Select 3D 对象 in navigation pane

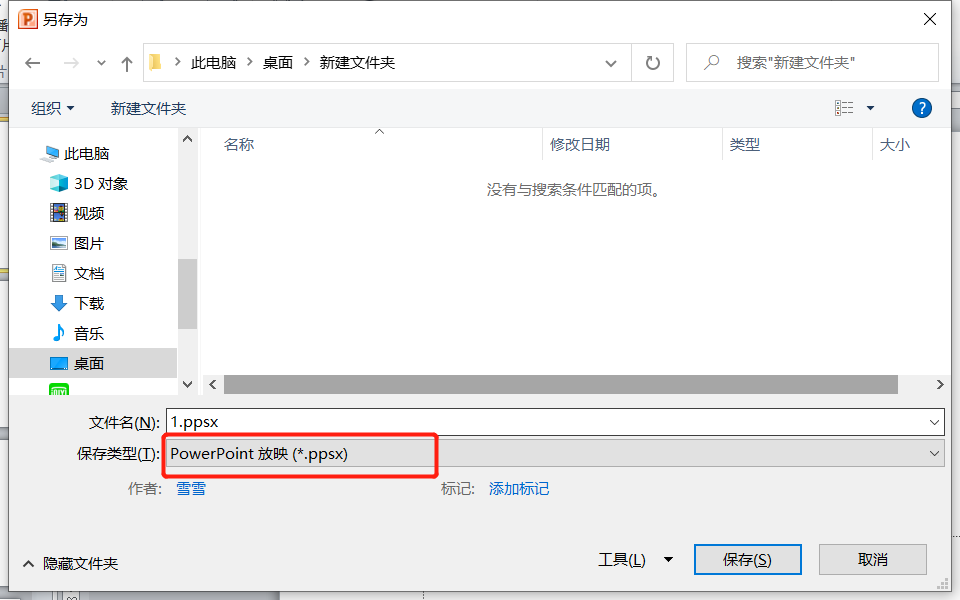click(100, 184)
